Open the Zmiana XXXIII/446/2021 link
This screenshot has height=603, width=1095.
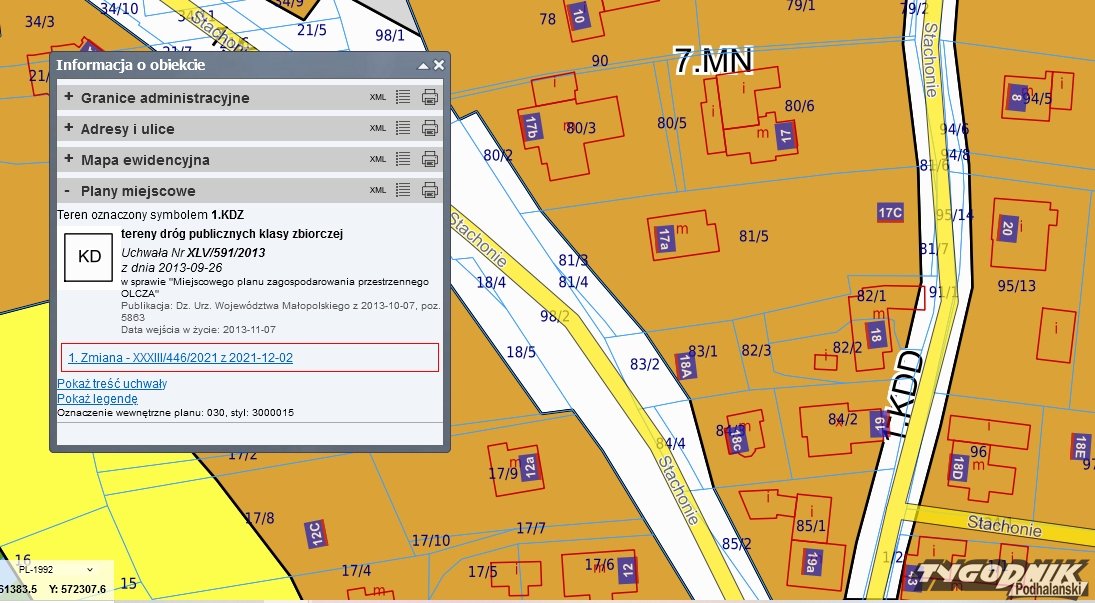180,357
